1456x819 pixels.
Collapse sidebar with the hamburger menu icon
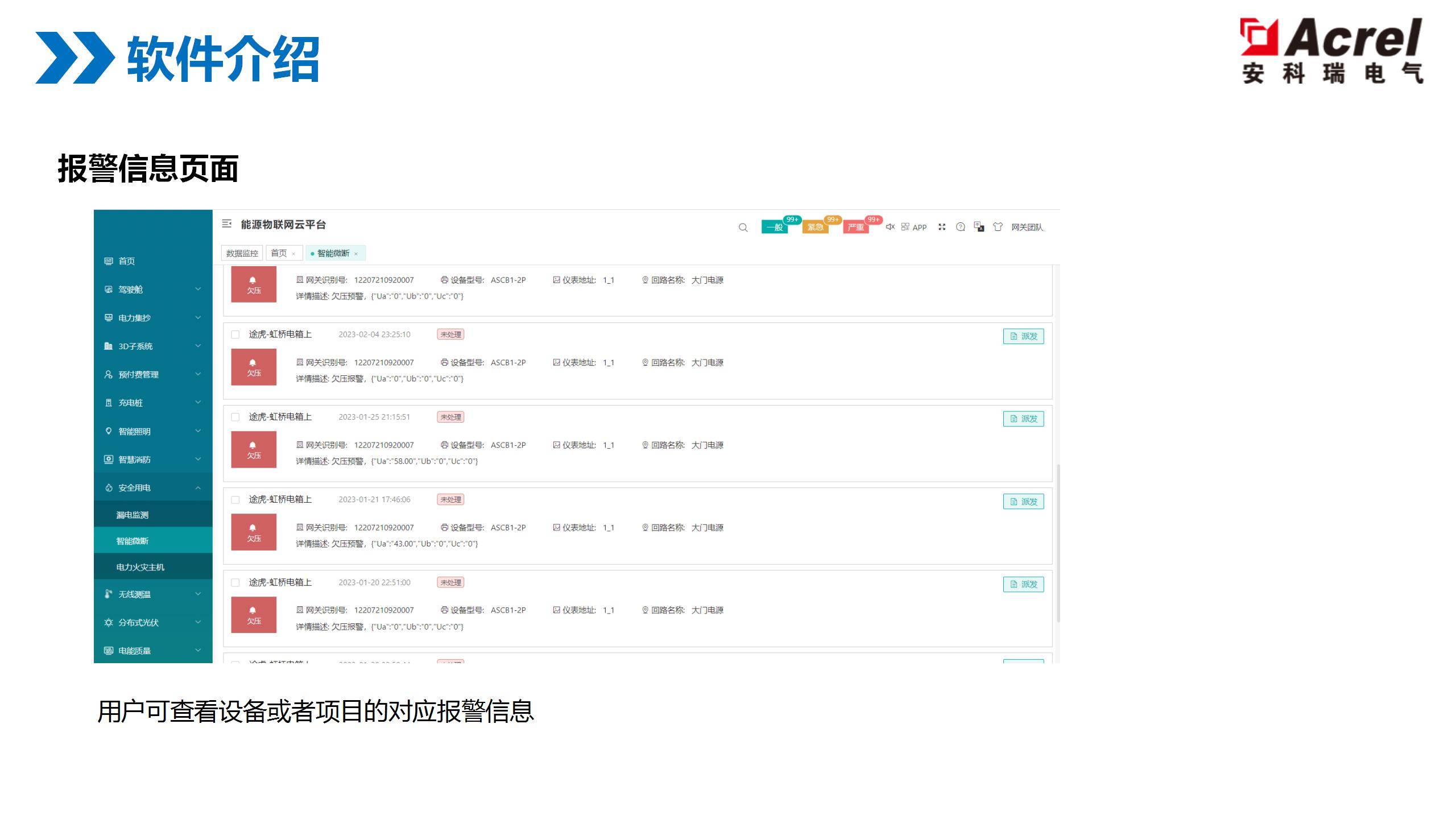pos(227,224)
